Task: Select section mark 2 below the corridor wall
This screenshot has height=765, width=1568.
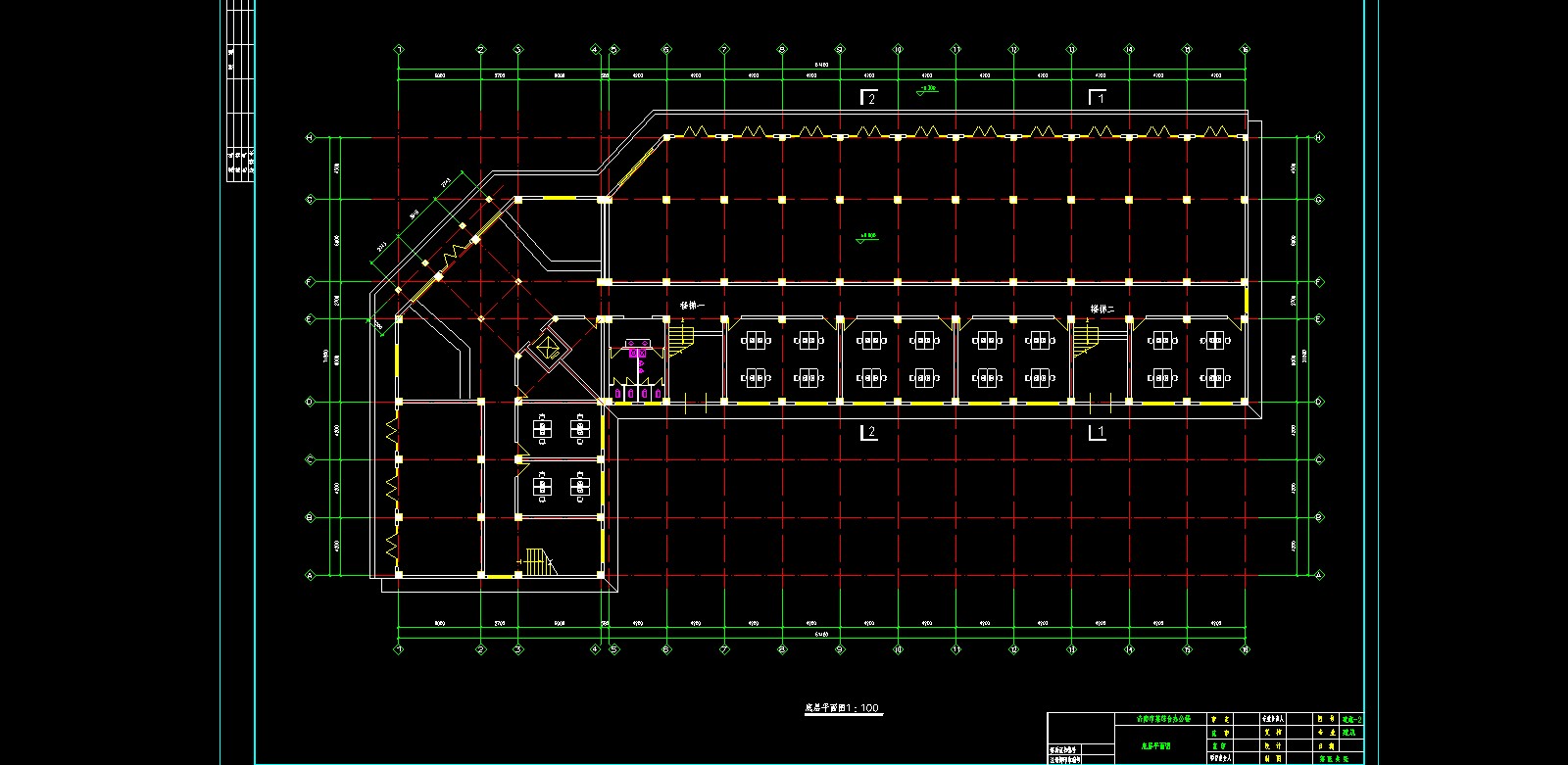Action: tap(868, 432)
